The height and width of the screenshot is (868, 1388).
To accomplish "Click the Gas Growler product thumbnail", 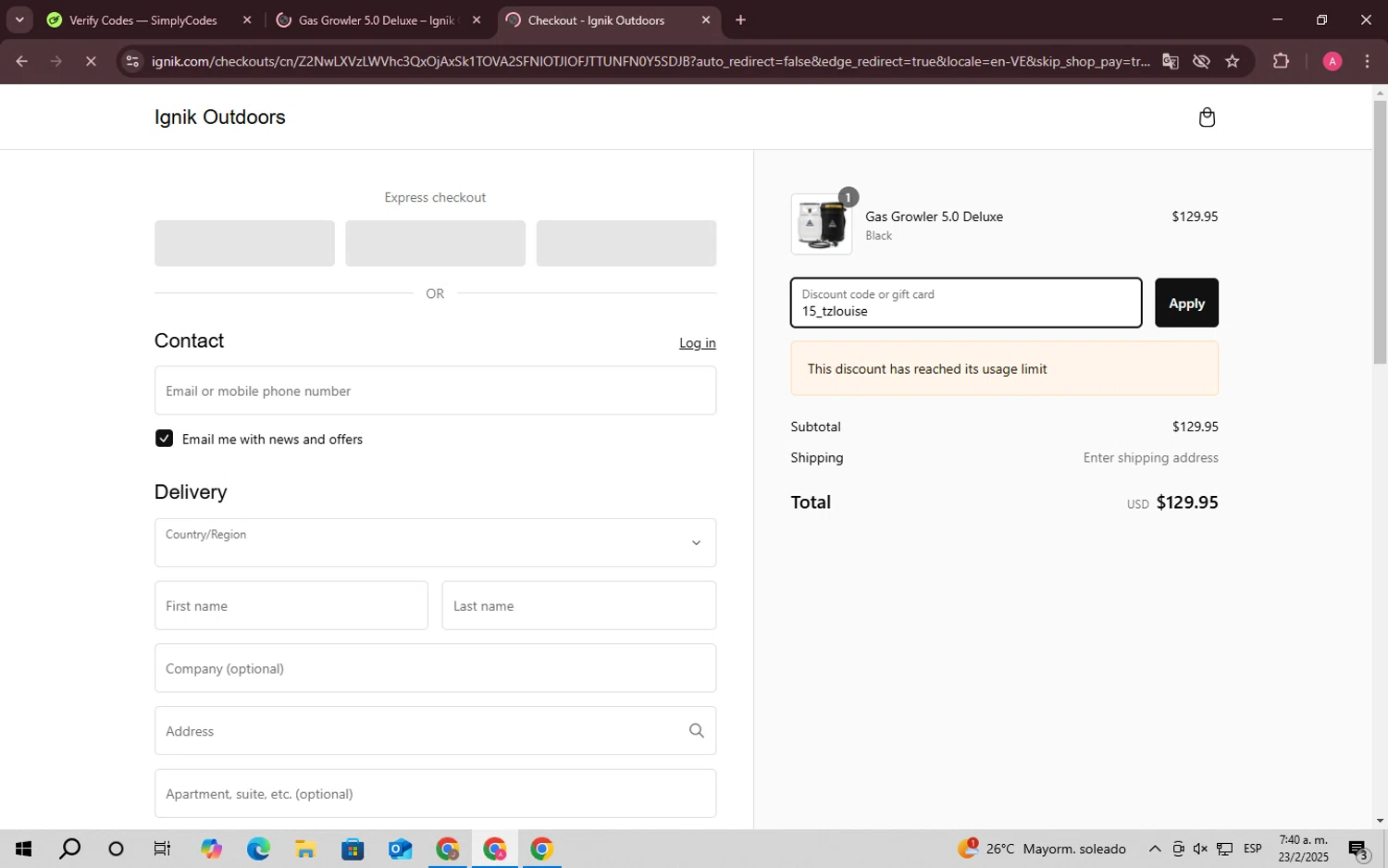I will click(x=822, y=224).
